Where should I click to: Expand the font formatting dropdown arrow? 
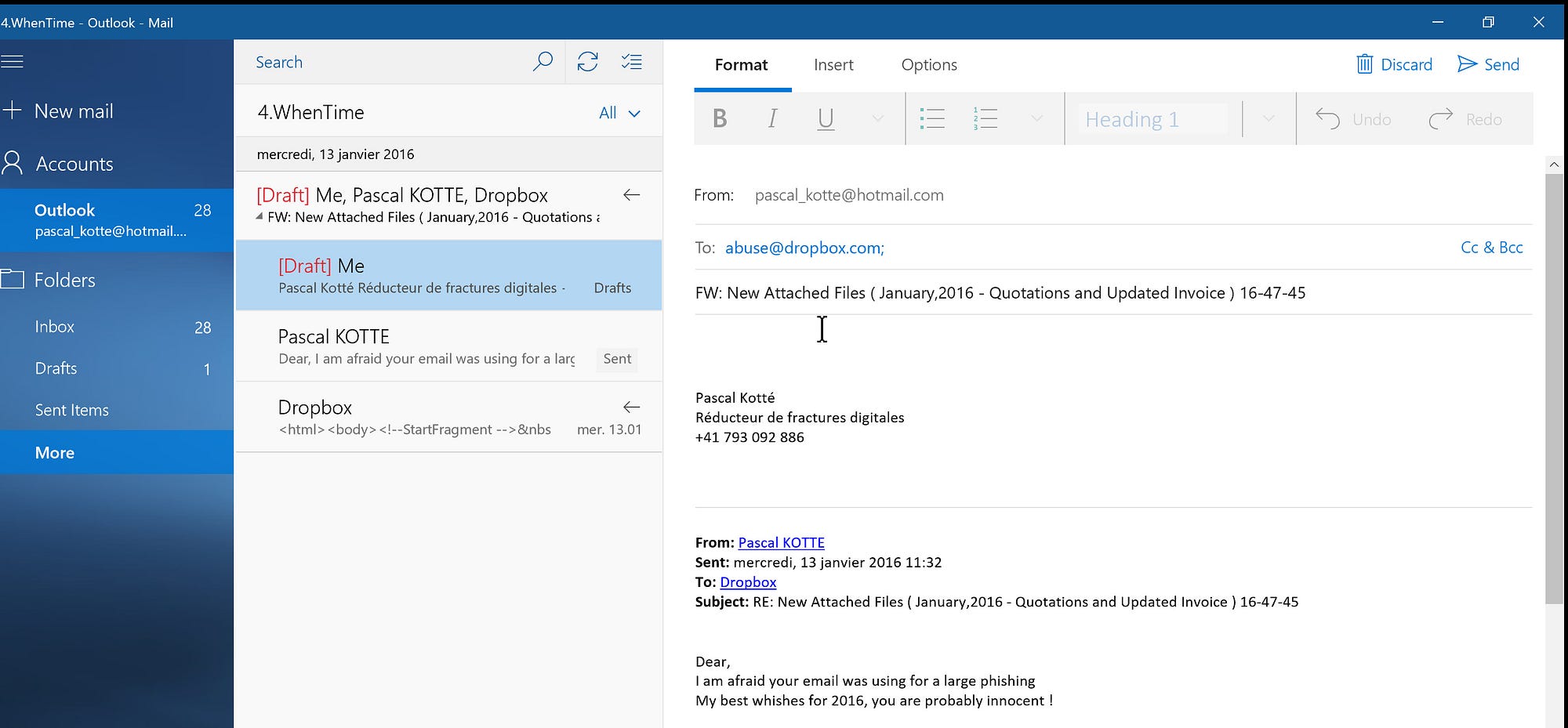point(878,119)
